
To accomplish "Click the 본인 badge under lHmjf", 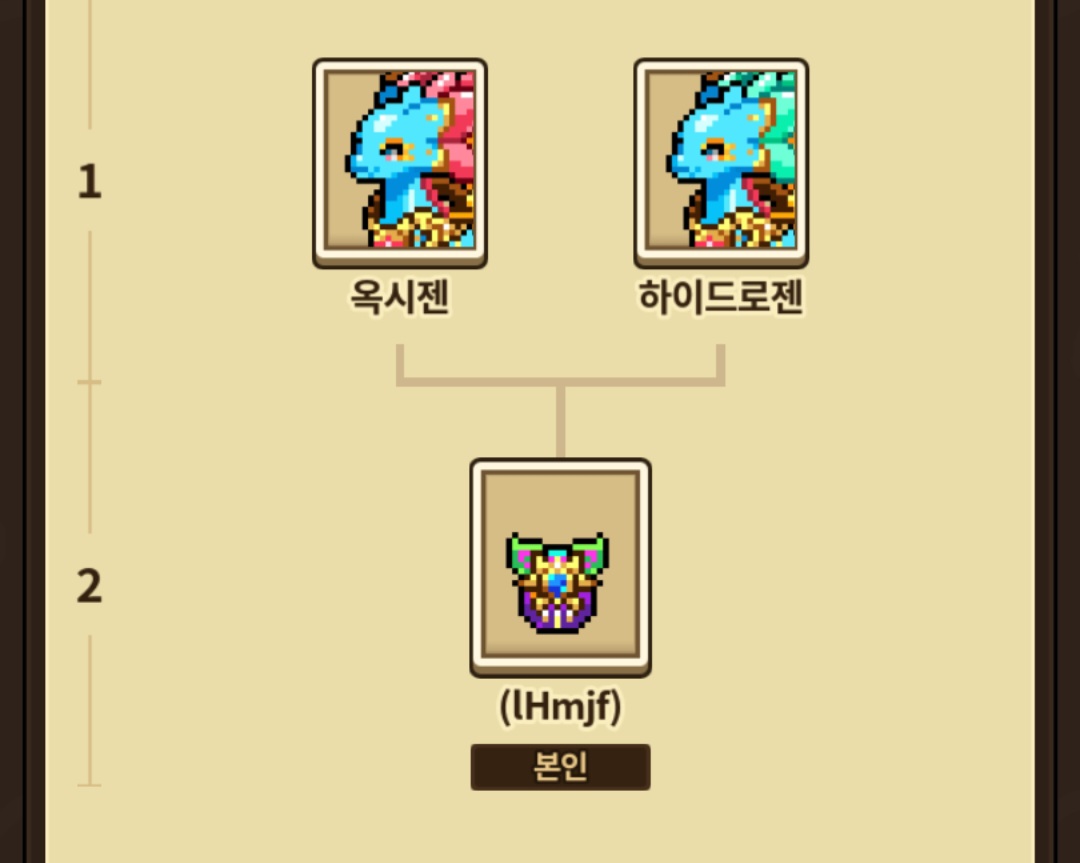I will pos(561,767).
